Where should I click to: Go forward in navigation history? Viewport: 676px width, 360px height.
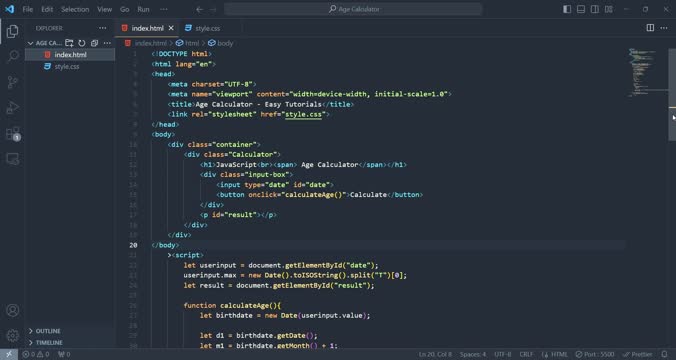pos(213,9)
